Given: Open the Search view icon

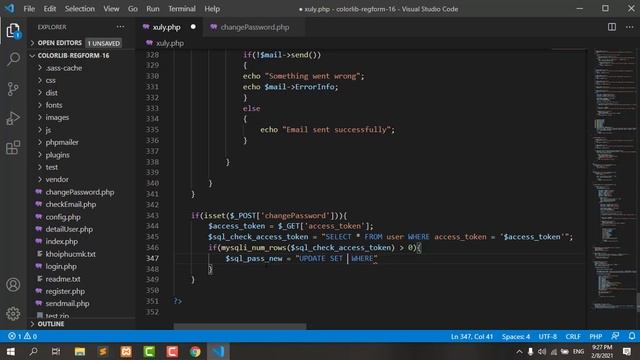Looking at the screenshot, I should pos(13,59).
